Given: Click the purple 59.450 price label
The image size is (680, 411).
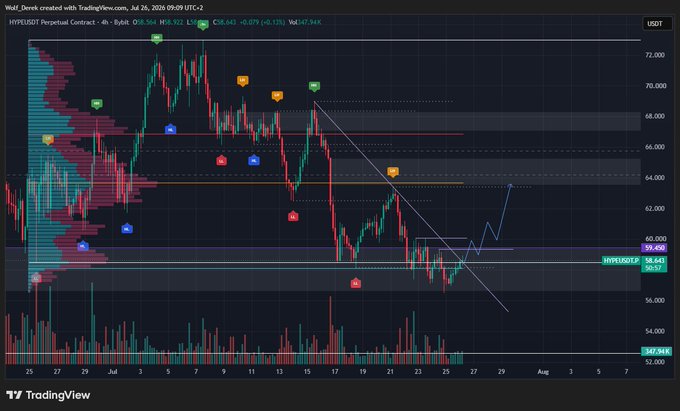Looking at the screenshot, I should [x=654, y=248].
